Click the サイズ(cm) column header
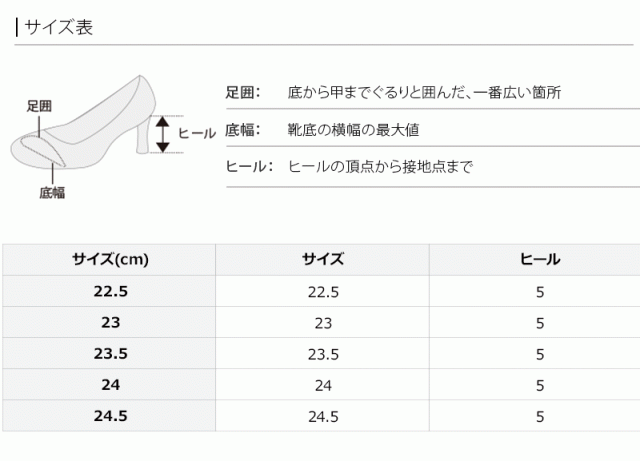Image resolution: width=640 pixels, height=461 pixels. coord(110,259)
